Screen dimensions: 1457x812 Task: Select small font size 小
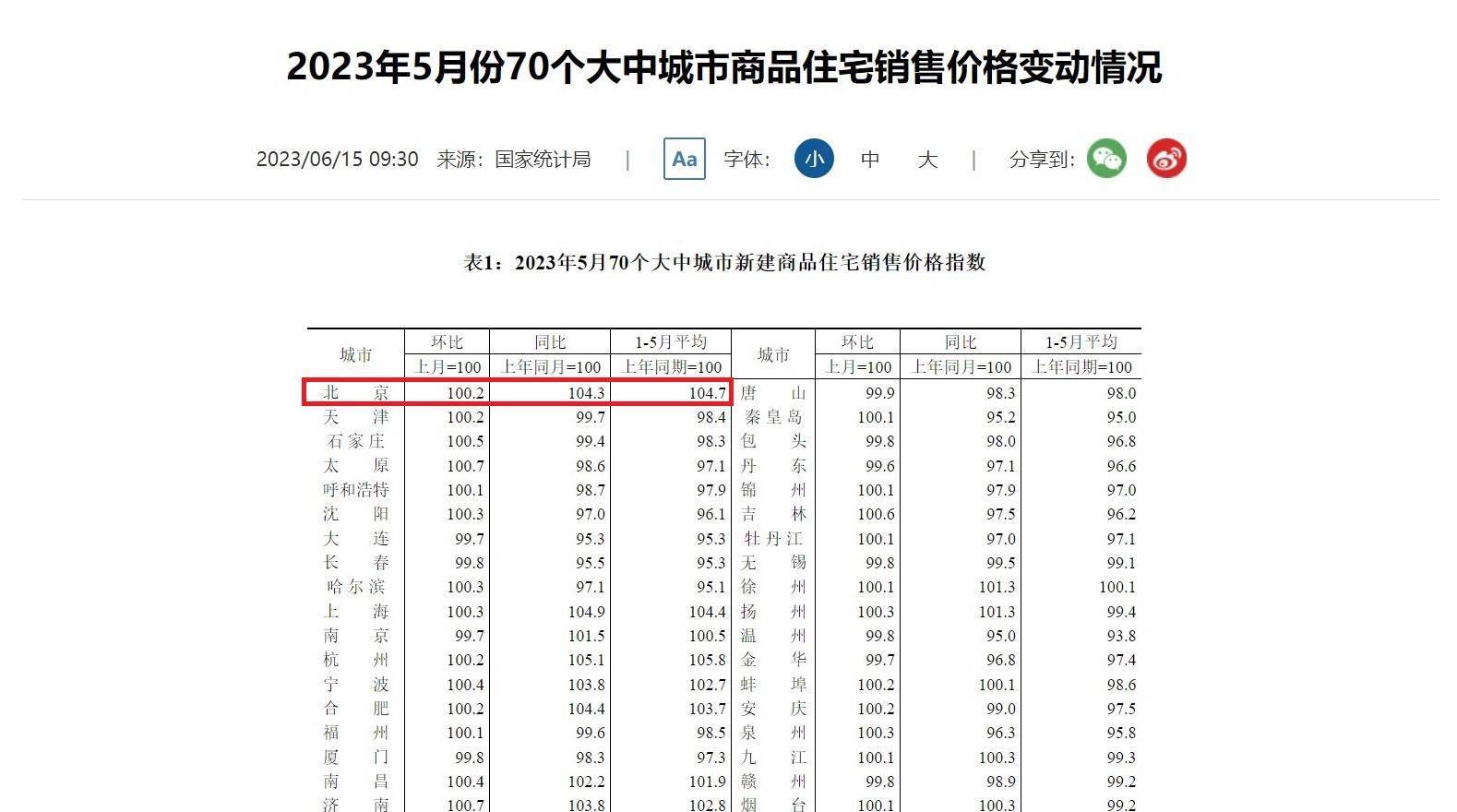tap(814, 159)
